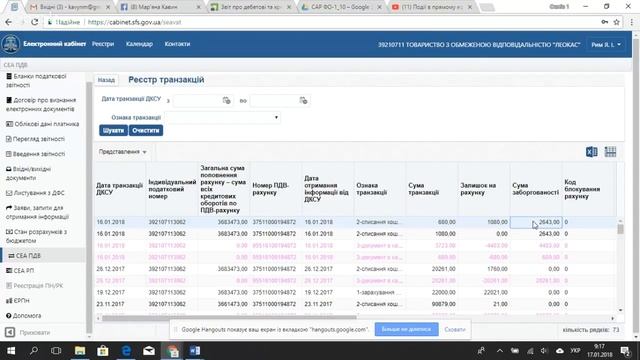Image resolution: width=640 pixels, height=360 pixels.
Task: Open taskbar search magnifier
Action: pos(34,351)
